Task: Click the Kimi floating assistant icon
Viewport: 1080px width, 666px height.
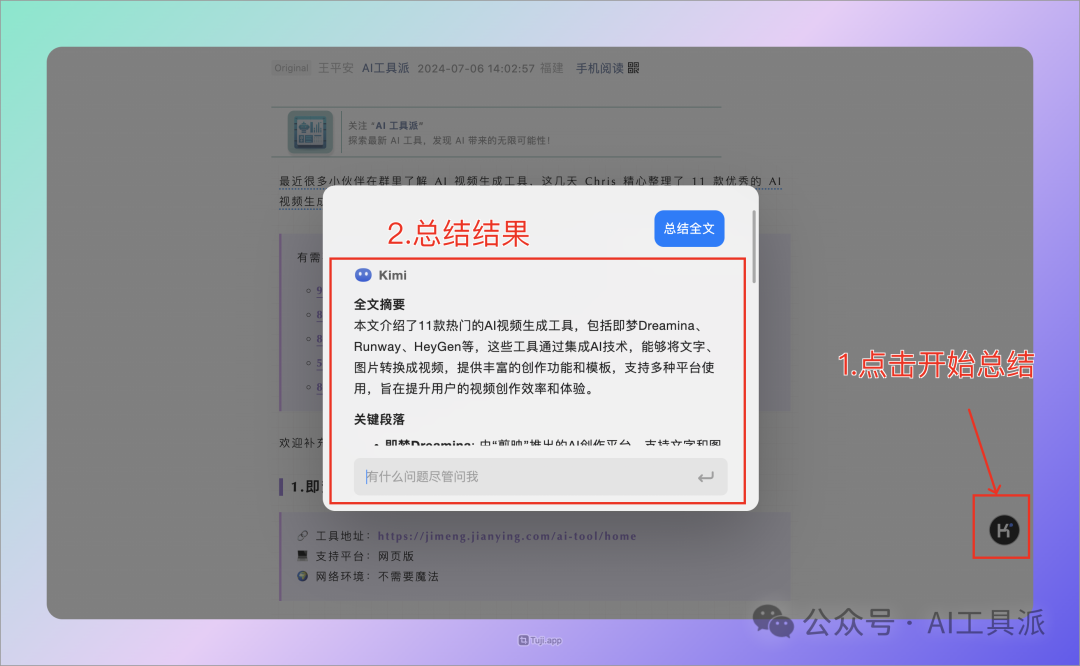Action: [1004, 530]
